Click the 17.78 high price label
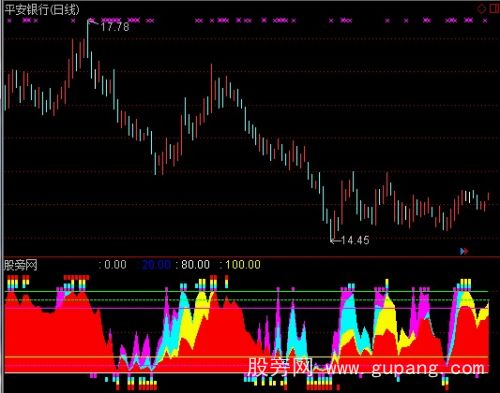The width and height of the screenshot is (500, 393). 115,27
